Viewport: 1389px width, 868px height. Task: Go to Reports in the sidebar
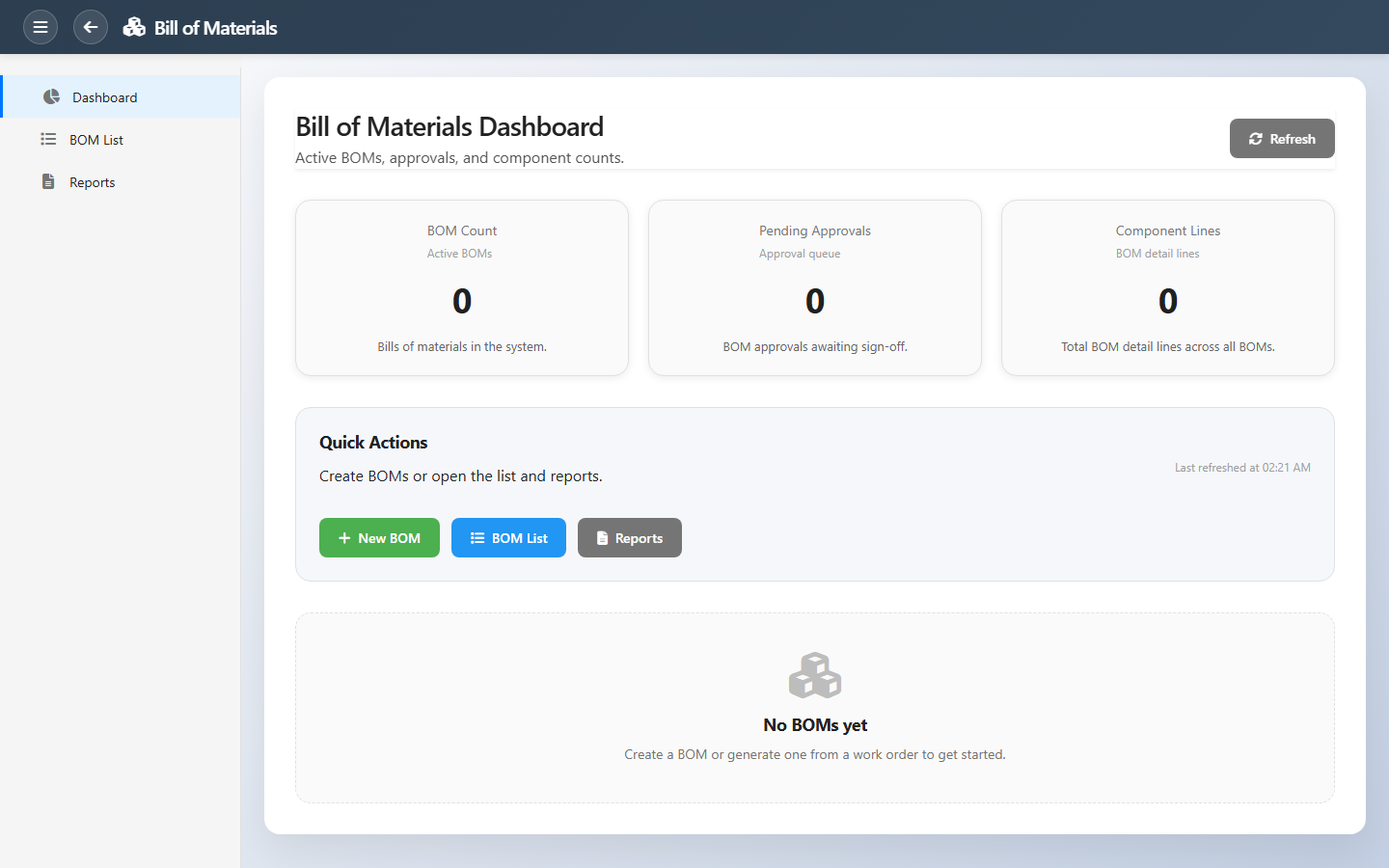tap(93, 182)
